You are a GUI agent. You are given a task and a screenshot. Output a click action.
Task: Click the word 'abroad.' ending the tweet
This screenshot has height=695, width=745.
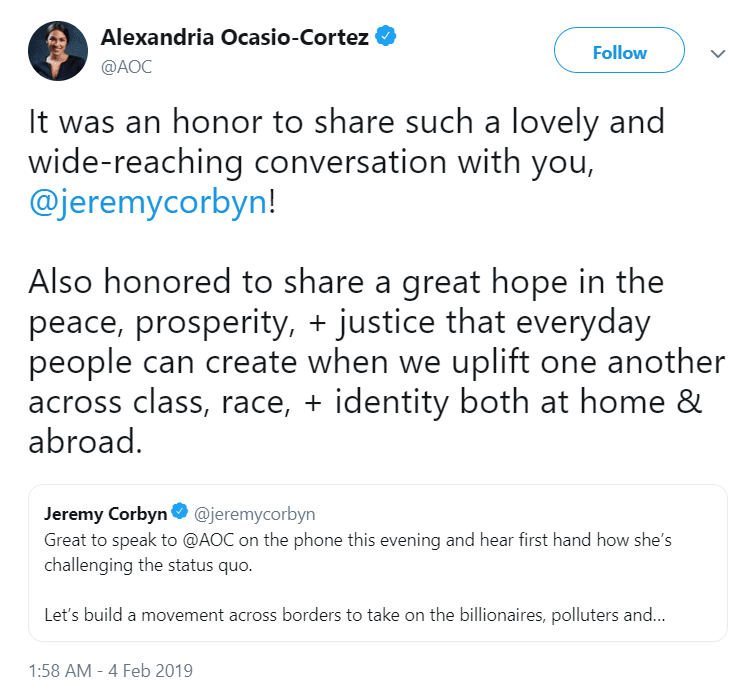pyautogui.click(x=85, y=440)
